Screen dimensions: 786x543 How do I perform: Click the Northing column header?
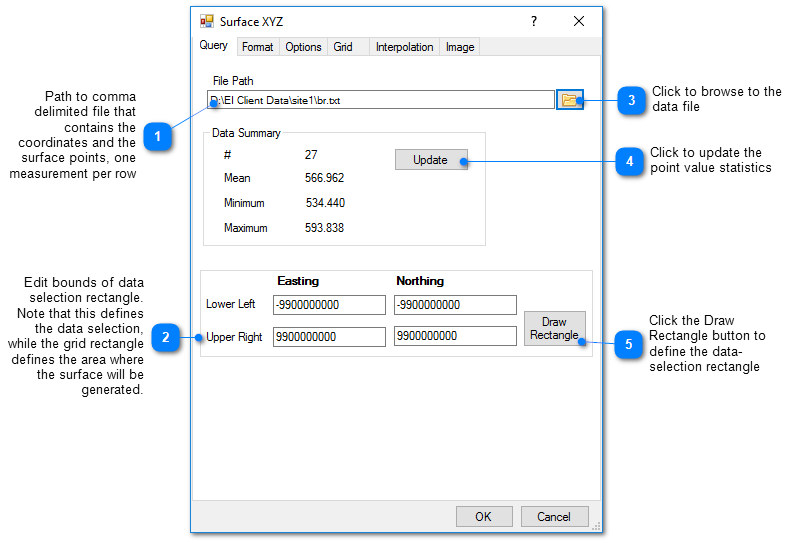click(420, 281)
